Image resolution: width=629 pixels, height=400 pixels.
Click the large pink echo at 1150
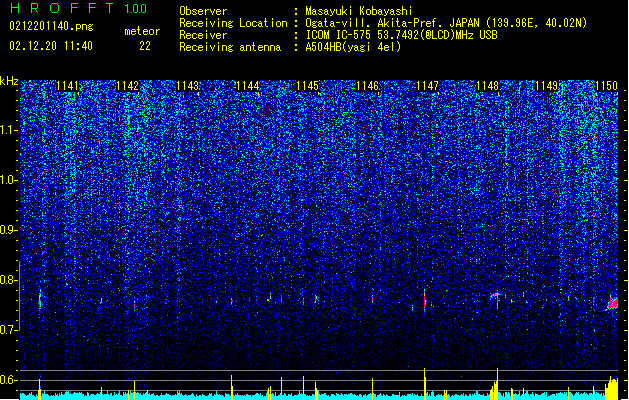613,304
